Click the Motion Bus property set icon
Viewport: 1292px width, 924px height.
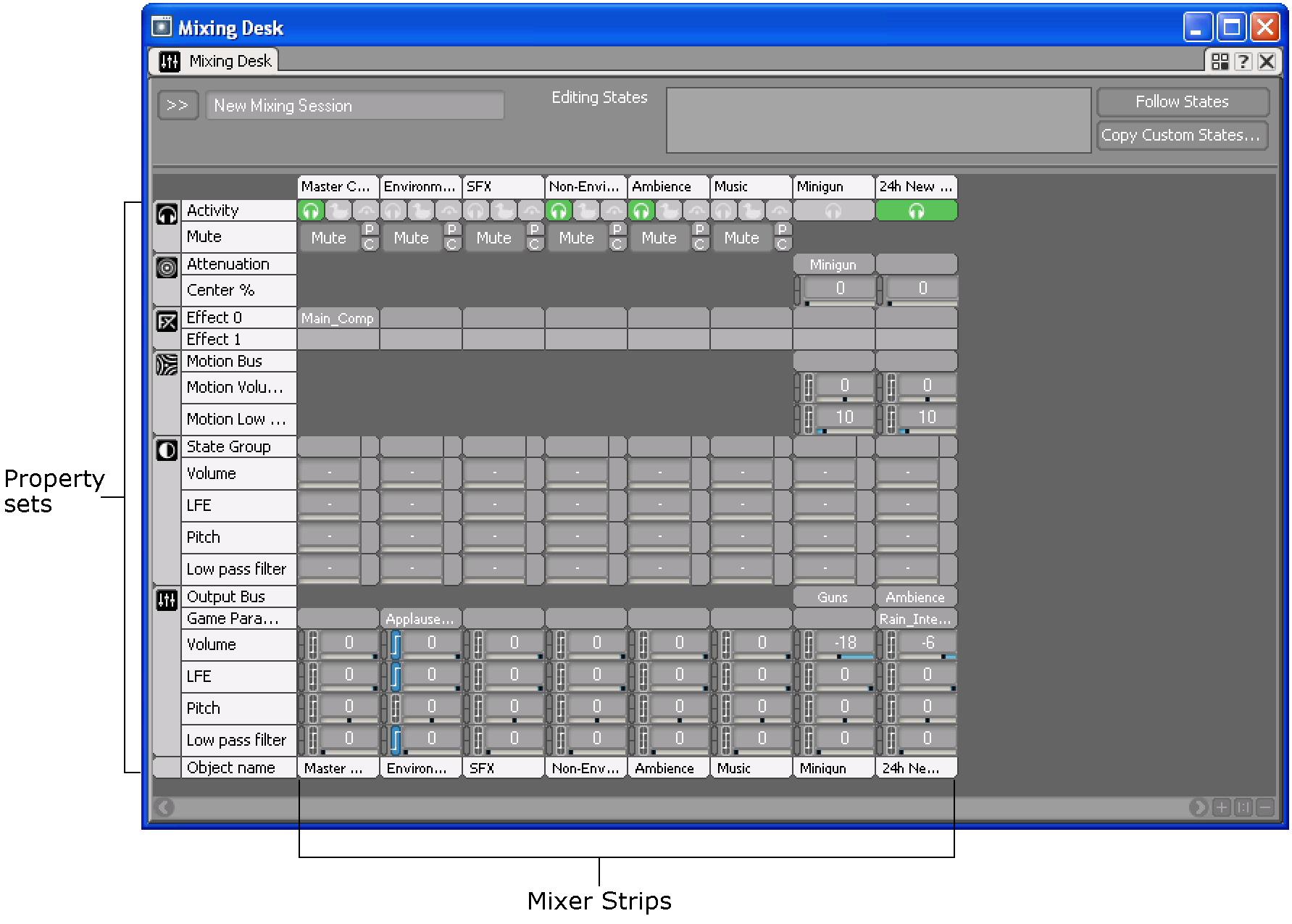click(167, 364)
